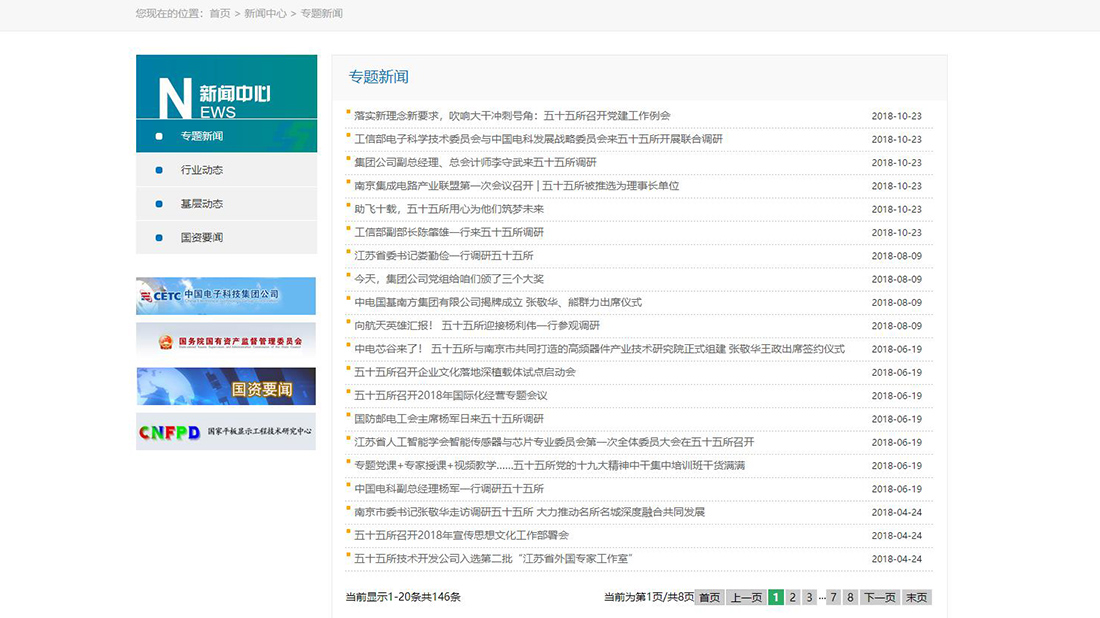Open article 中国电科副总经理杨军一行调研五十五所
This screenshot has width=1100, height=618.
449,489
